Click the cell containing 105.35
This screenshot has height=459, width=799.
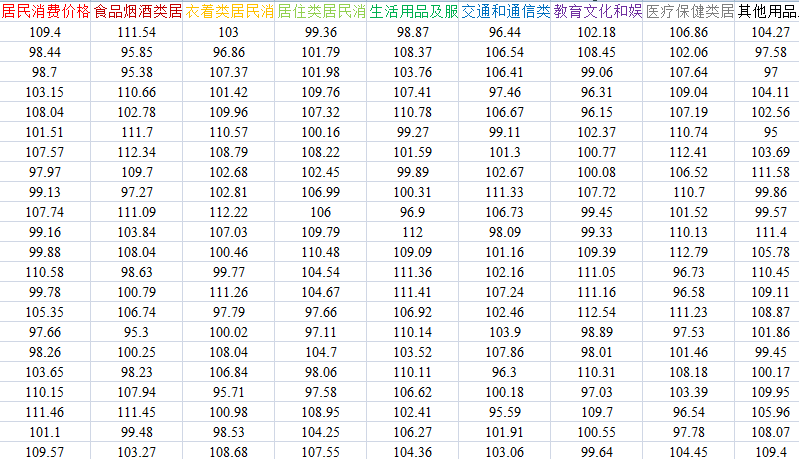coord(45,312)
